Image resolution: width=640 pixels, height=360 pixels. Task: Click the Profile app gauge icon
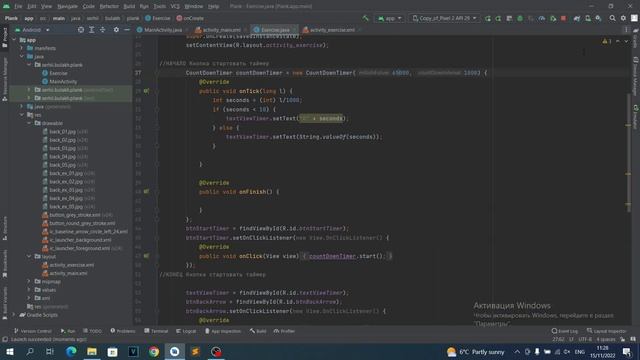(542, 18)
